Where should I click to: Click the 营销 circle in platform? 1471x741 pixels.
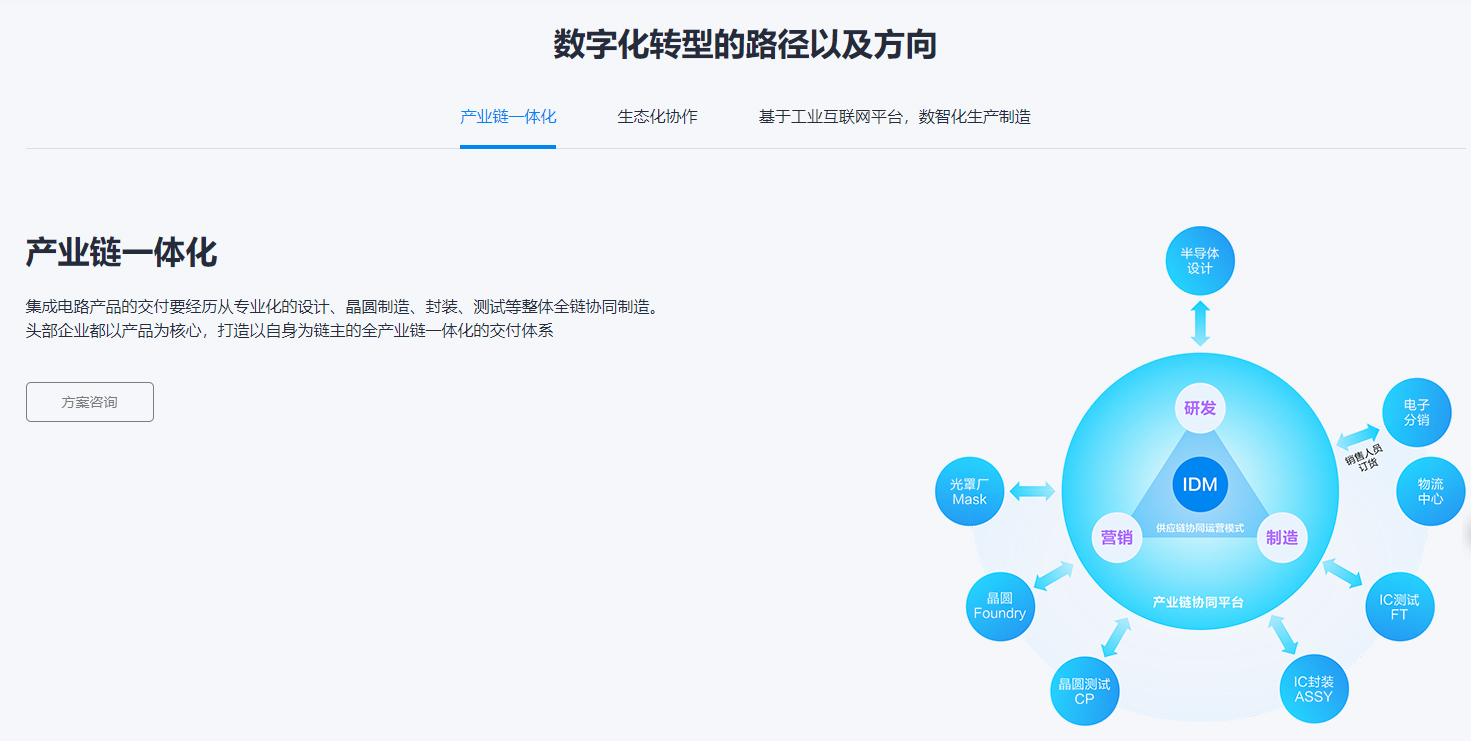click(1116, 537)
